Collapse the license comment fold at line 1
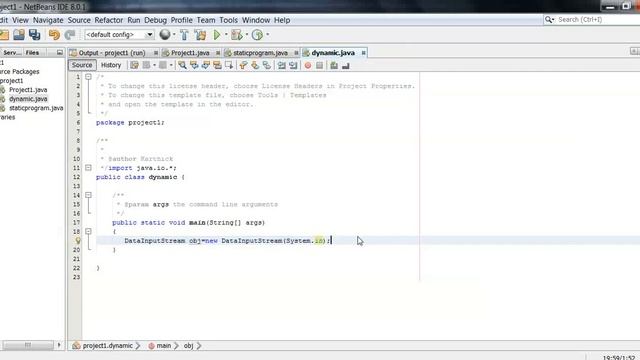Viewport: 640px width, 360px height. [x=88, y=77]
